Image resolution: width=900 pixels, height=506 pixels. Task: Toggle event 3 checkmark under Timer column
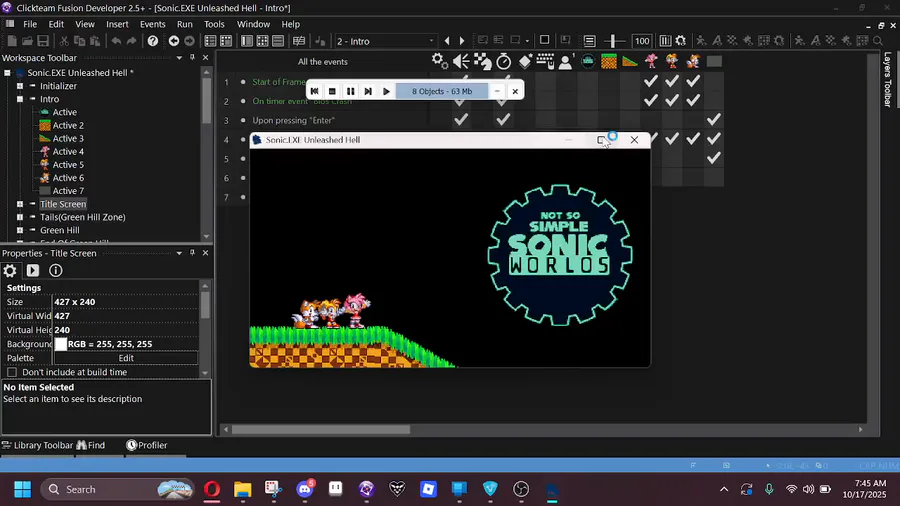pyautogui.click(x=503, y=120)
